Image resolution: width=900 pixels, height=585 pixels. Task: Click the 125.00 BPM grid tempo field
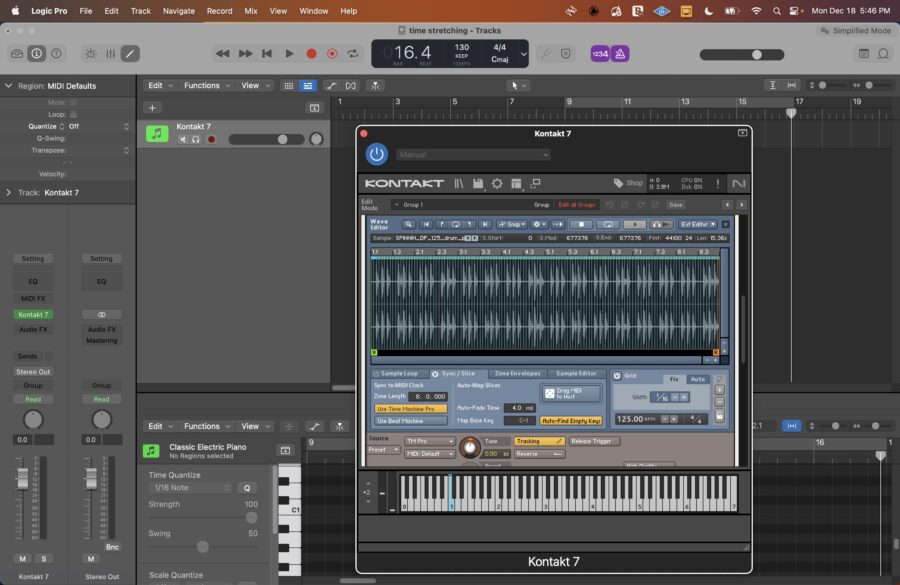[x=631, y=418]
